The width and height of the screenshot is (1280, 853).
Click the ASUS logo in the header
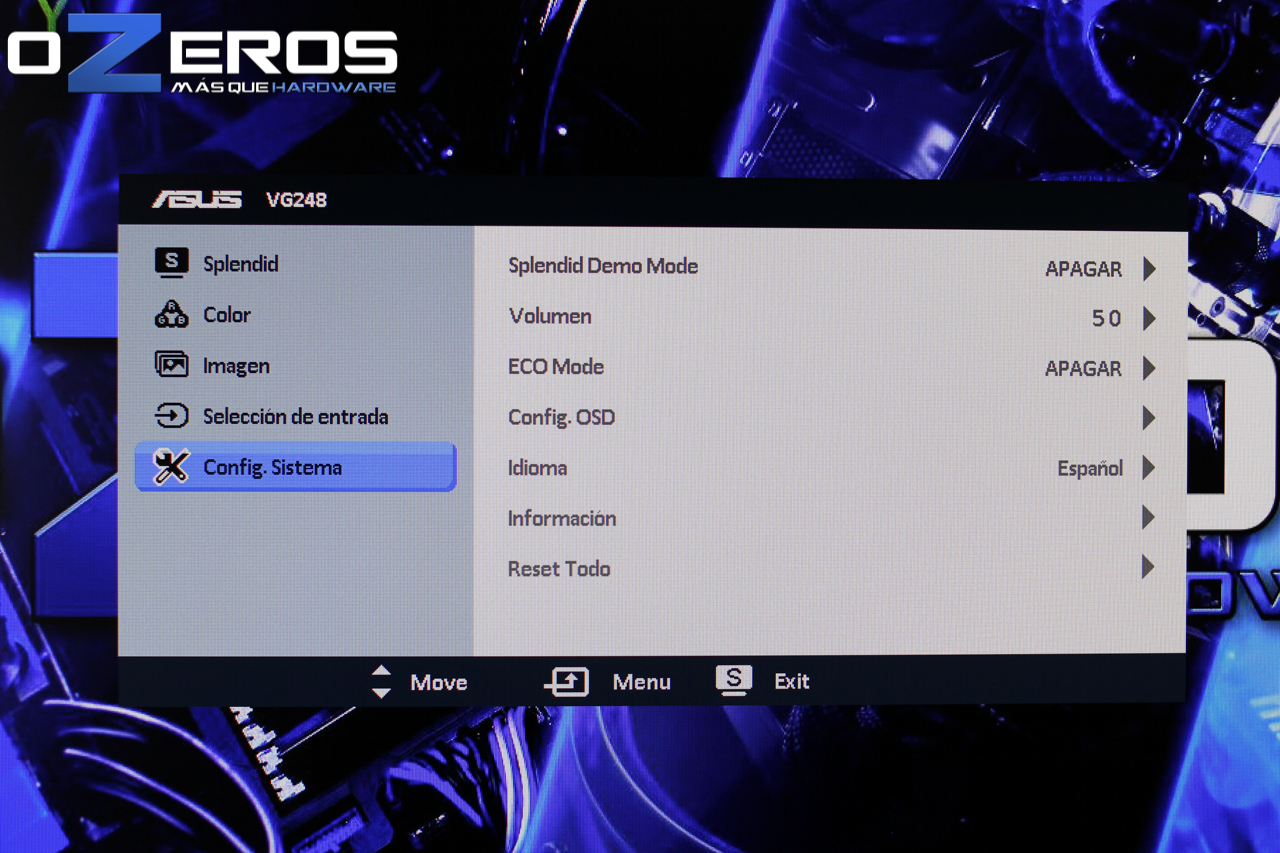coord(196,199)
